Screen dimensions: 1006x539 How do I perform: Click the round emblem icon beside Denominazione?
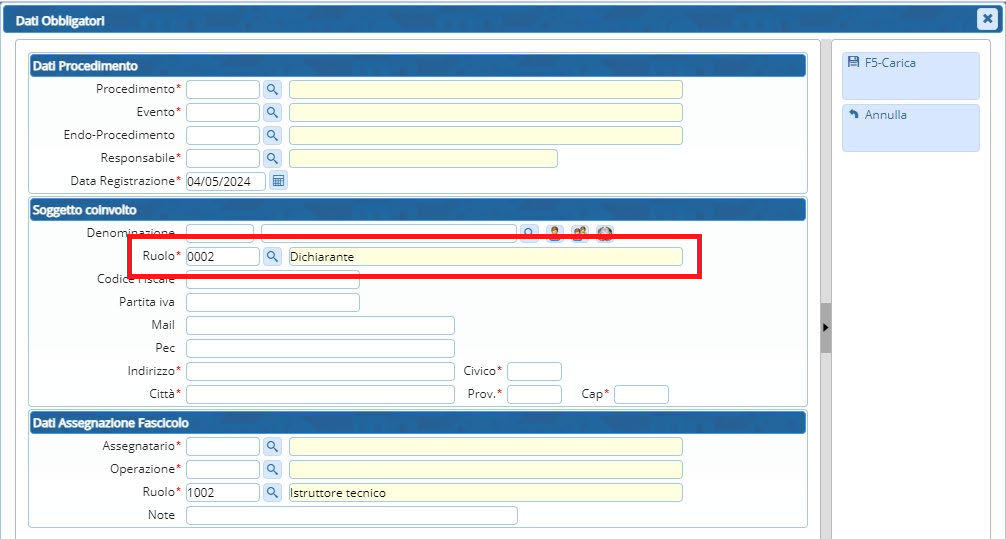click(604, 233)
